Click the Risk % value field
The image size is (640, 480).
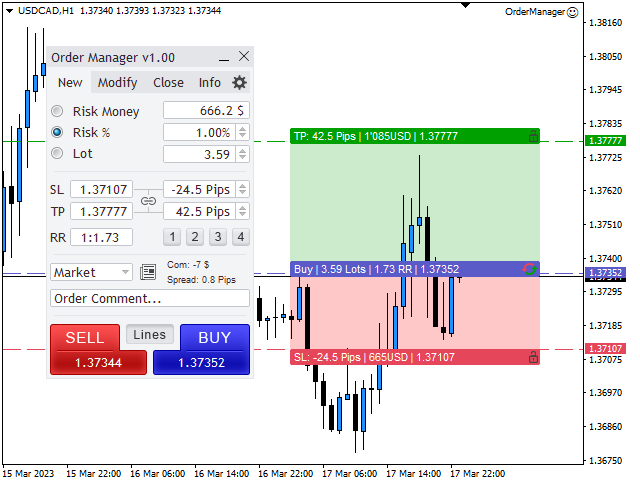click(199, 132)
